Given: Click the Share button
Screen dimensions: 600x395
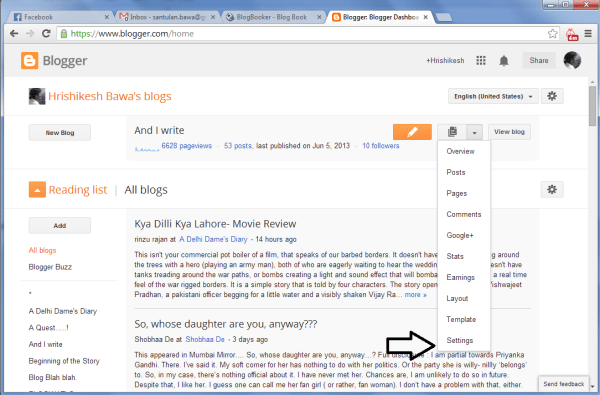Looking at the screenshot, I should click(x=539, y=60).
